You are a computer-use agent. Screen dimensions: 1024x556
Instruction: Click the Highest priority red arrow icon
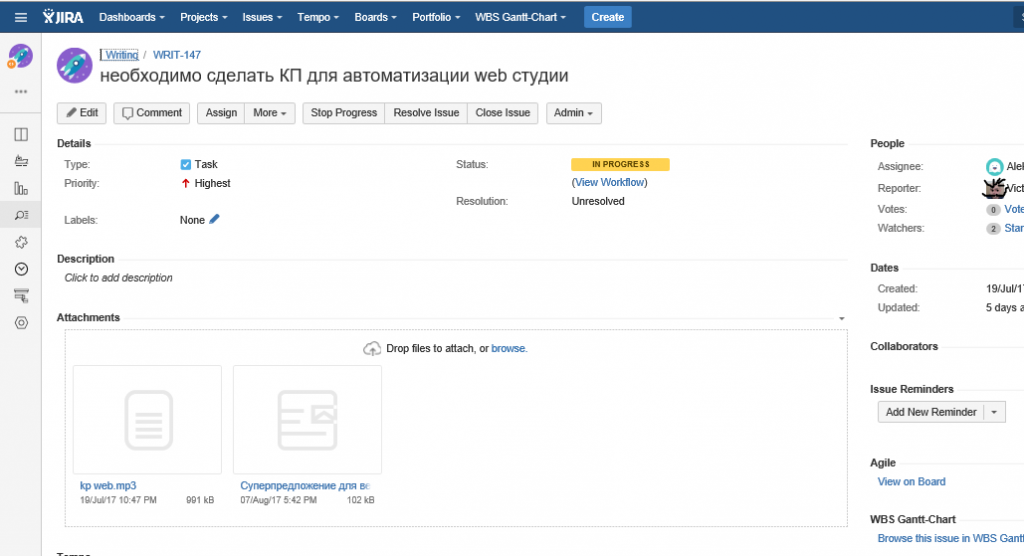tap(185, 184)
